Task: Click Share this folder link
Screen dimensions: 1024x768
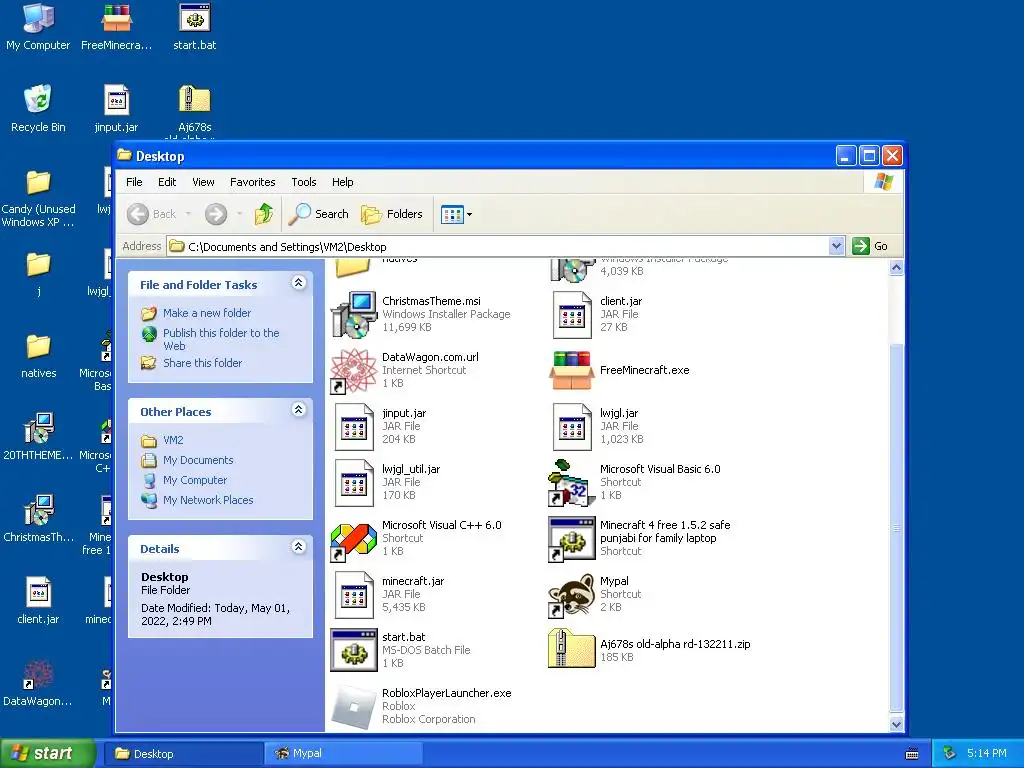Action: tap(202, 363)
